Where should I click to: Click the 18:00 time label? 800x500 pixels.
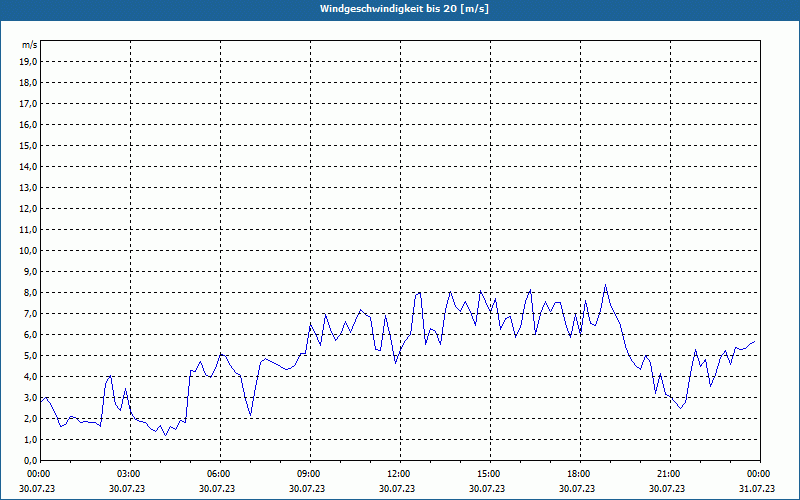click(580, 474)
